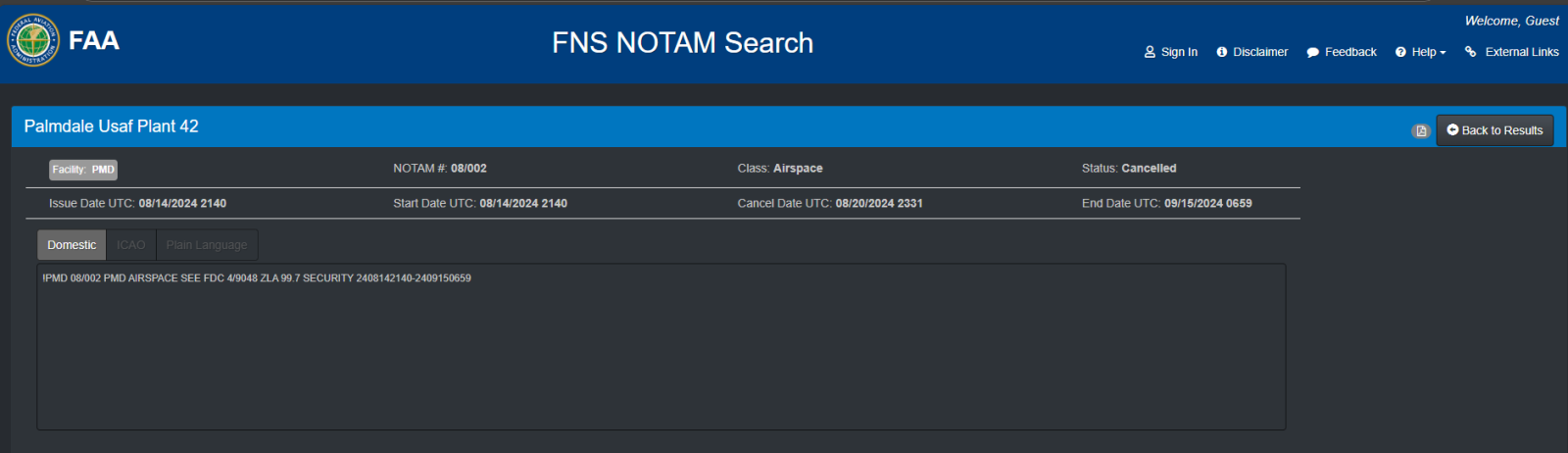The width and height of the screenshot is (1568, 453).
Task: Open the Disclaimer link text
Action: (1260, 52)
